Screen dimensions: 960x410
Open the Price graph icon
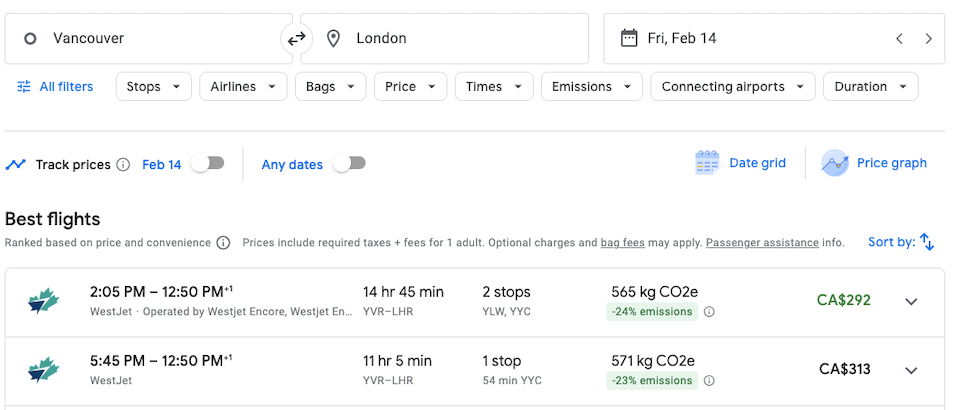pyautogui.click(x=835, y=163)
